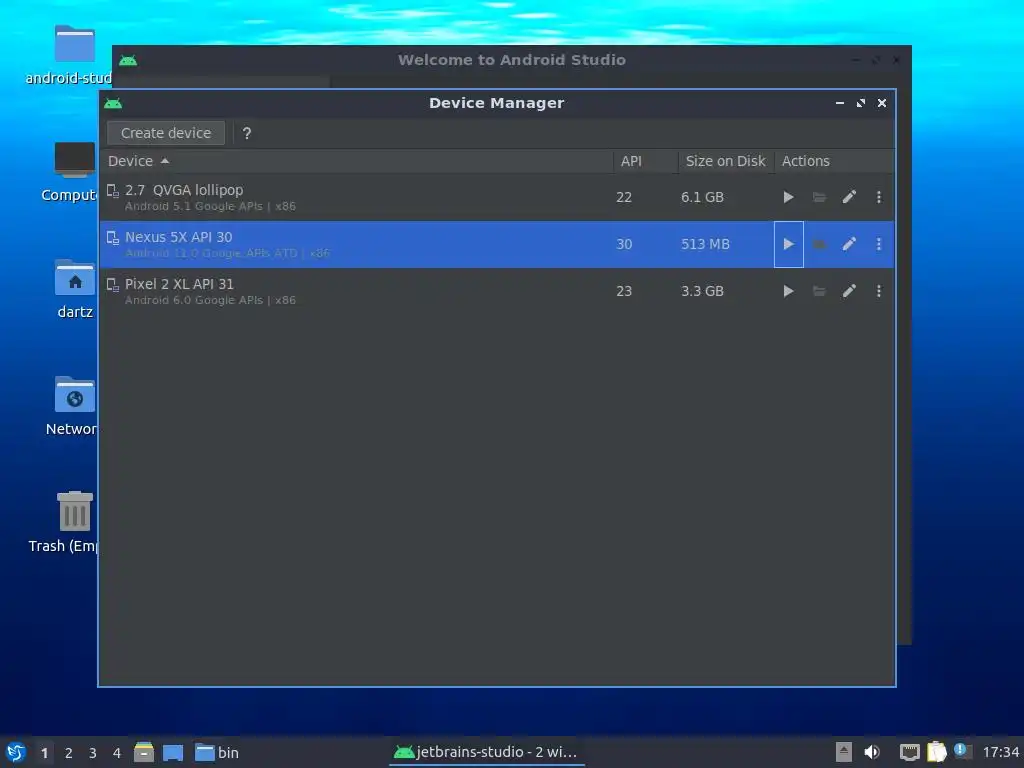Click the 513 MB size value

tap(705, 244)
